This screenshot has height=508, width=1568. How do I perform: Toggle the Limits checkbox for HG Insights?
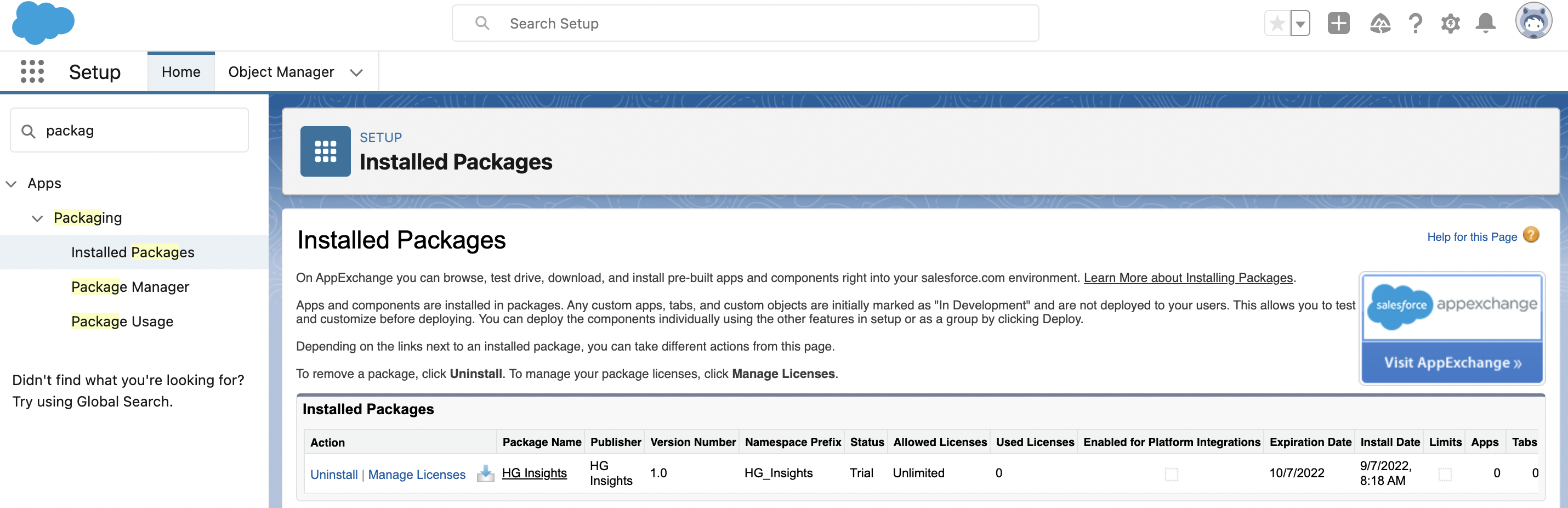[x=1445, y=474]
